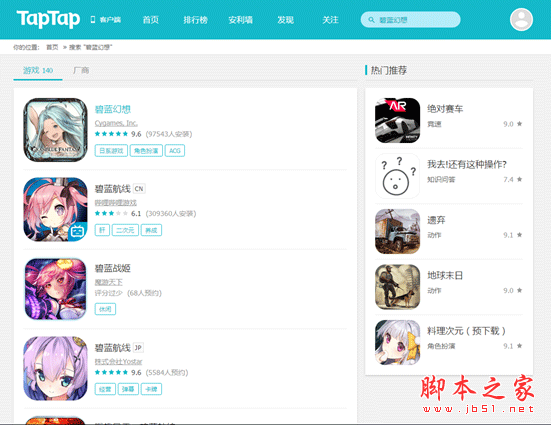The image size is (551, 425).
Task: Open the 客户端 phone client link
Action: pyautogui.click(x=105, y=20)
